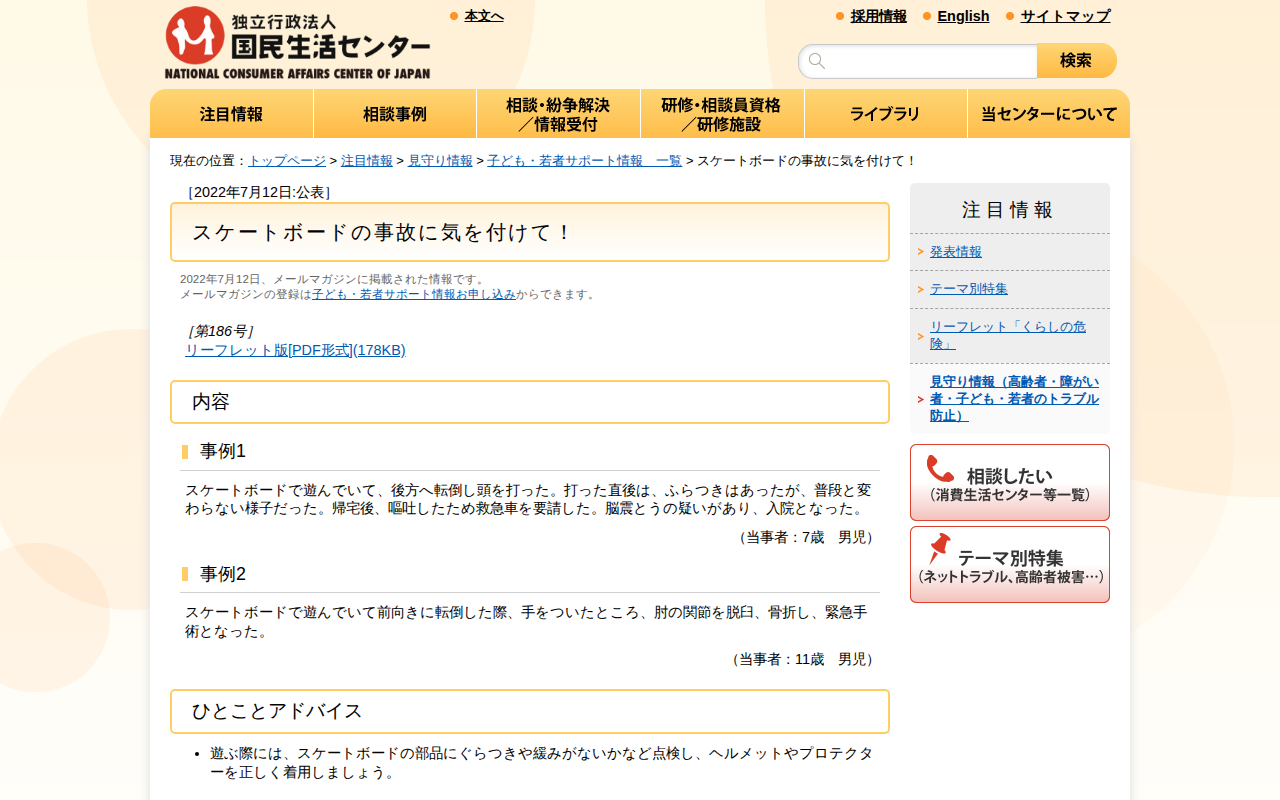1280x800 pixels.
Task: Click the 相談したい consultation banner
Action: coord(1010,482)
